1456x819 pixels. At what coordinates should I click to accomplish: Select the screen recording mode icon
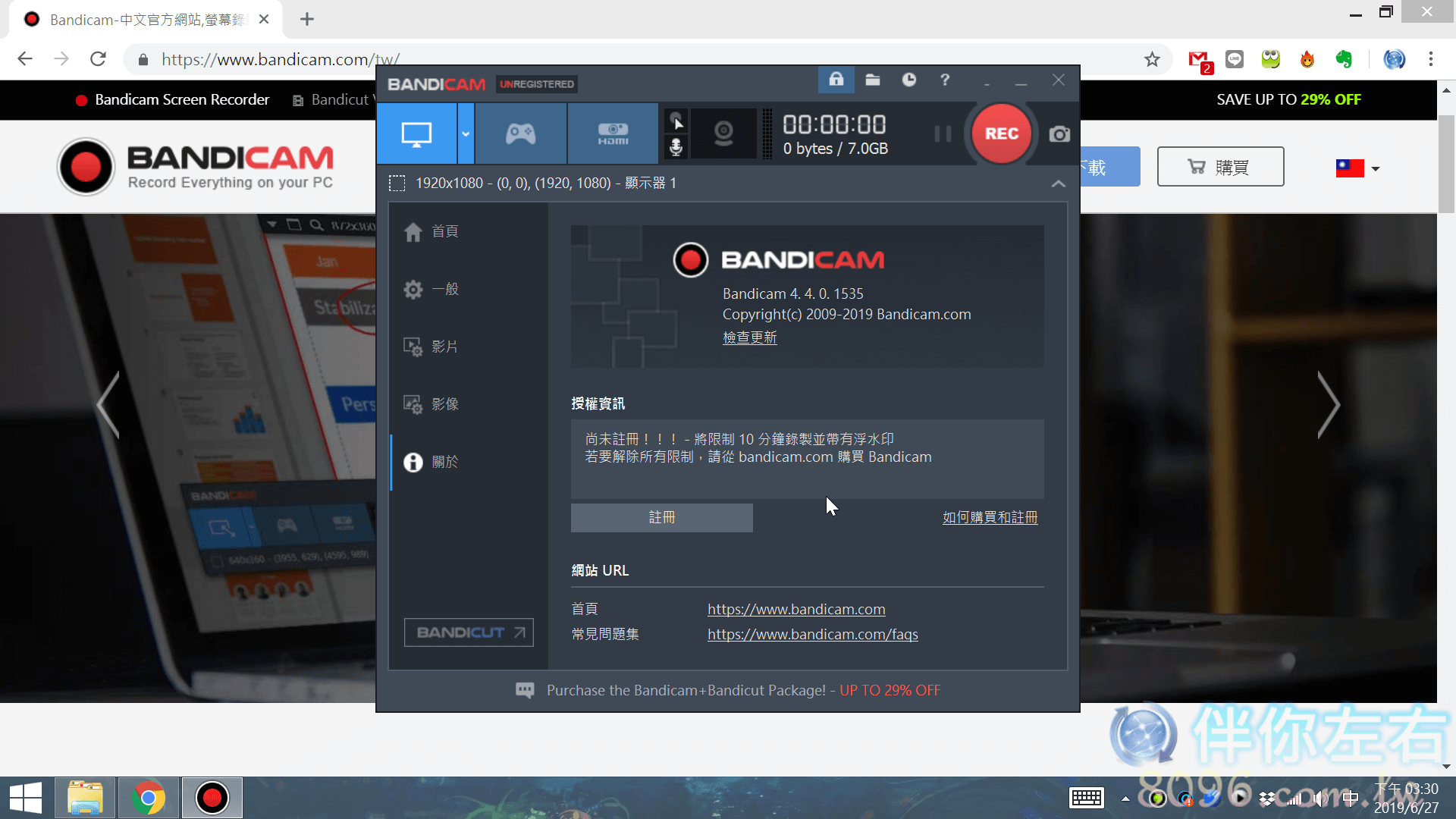click(416, 134)
